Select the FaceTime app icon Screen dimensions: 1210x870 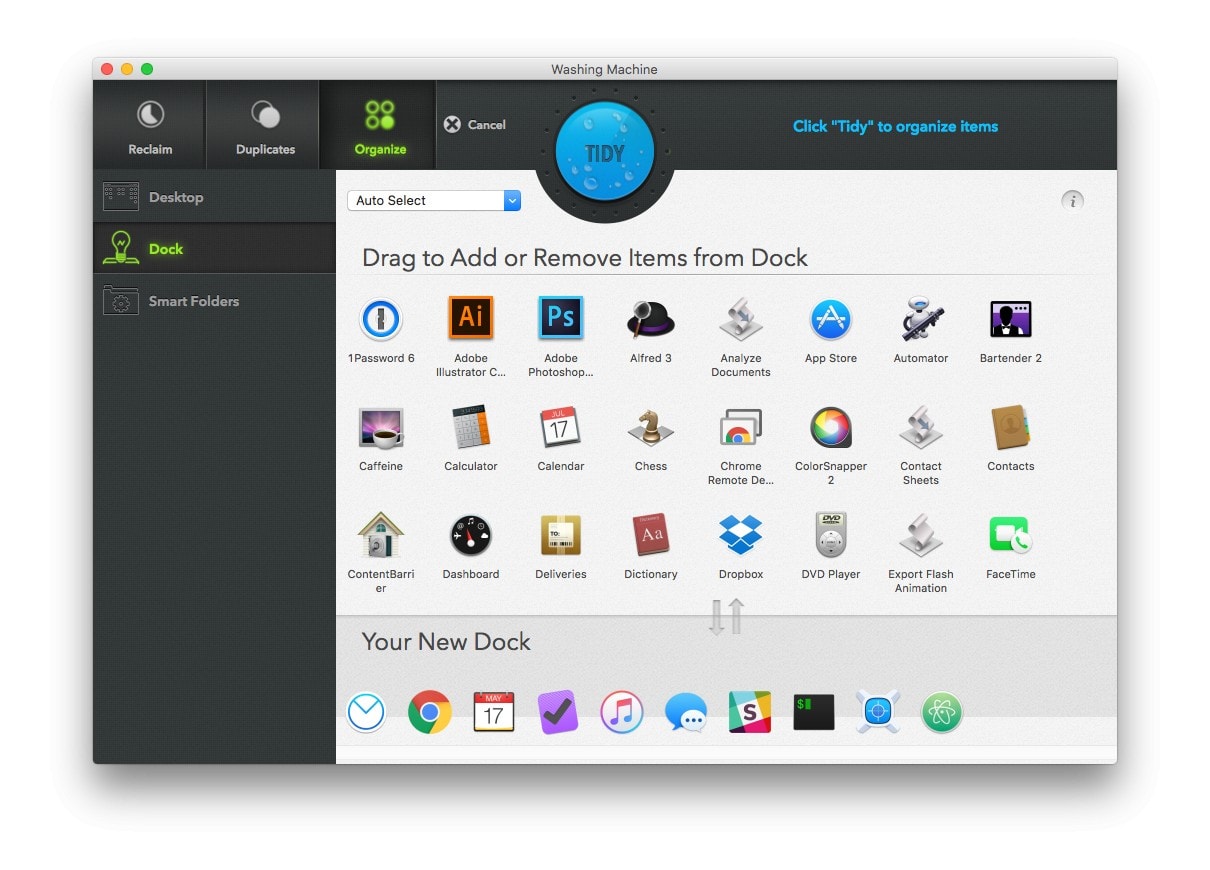tap(1010, 535)
